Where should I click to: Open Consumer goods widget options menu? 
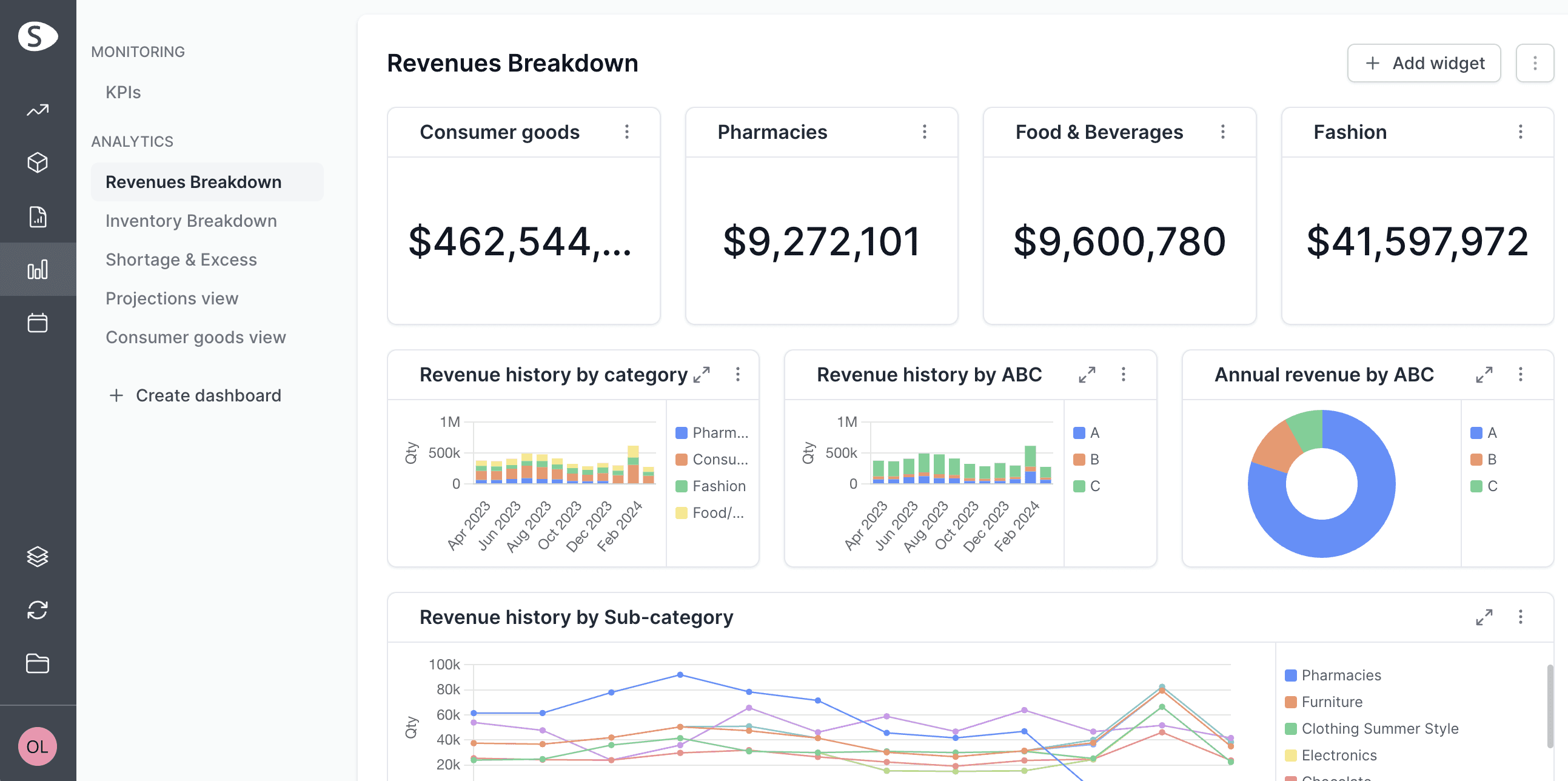(x=627, y=132)
